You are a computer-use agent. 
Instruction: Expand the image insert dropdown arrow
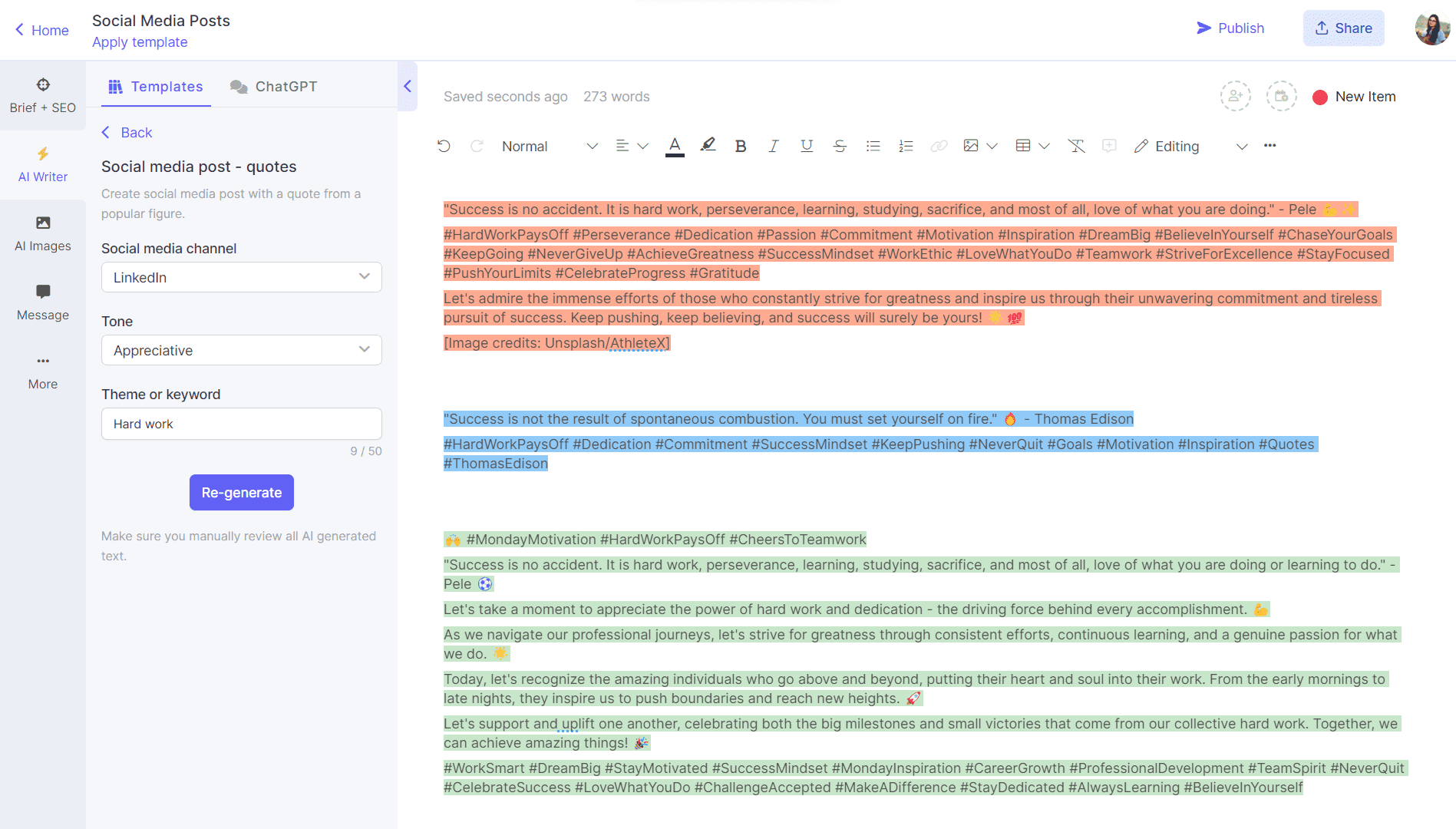tap(992, 146)
